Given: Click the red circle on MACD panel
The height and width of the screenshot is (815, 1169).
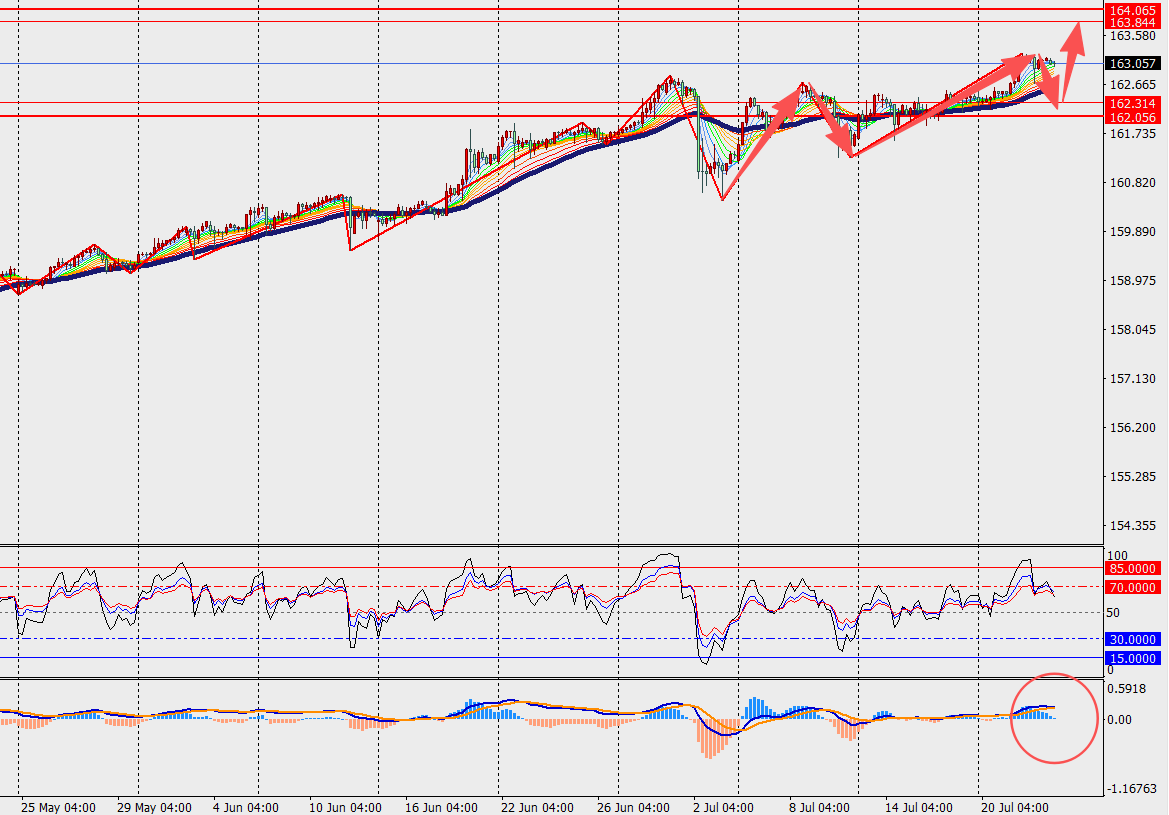Looking at the screenshot, I should [x=1054, y=719].
